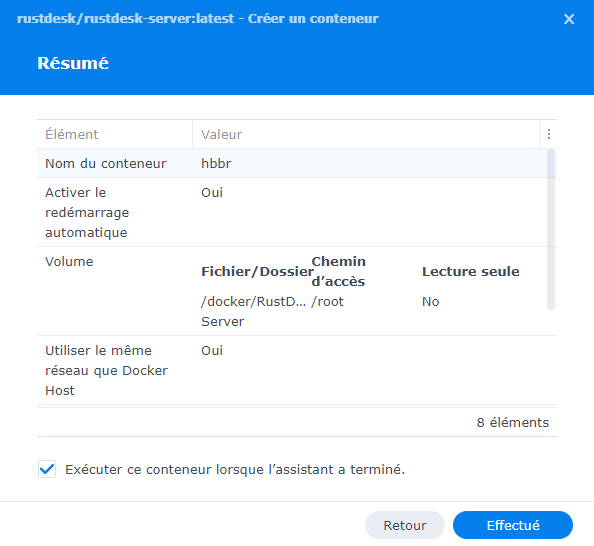Close the container creation dialog
Image resolution: width=594 pixels, height=546 pixels.
tap(569, 19)
